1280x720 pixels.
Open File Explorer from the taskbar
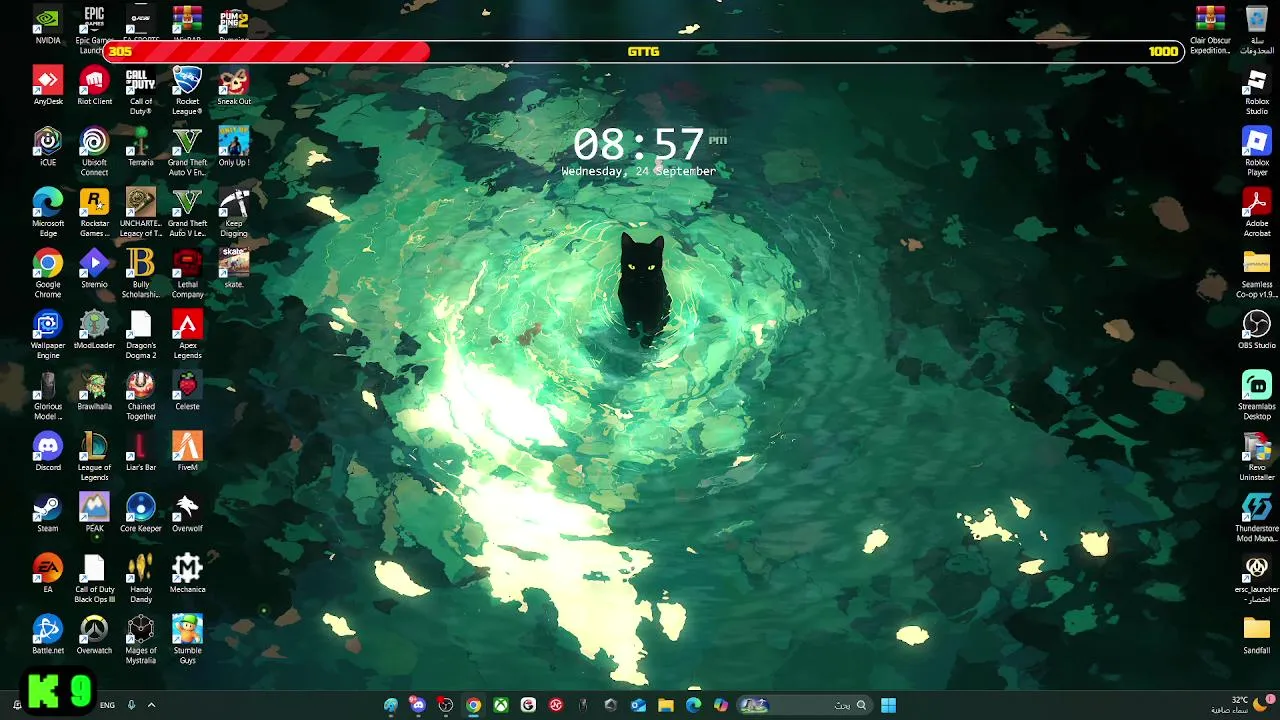(x=666, y=705)
